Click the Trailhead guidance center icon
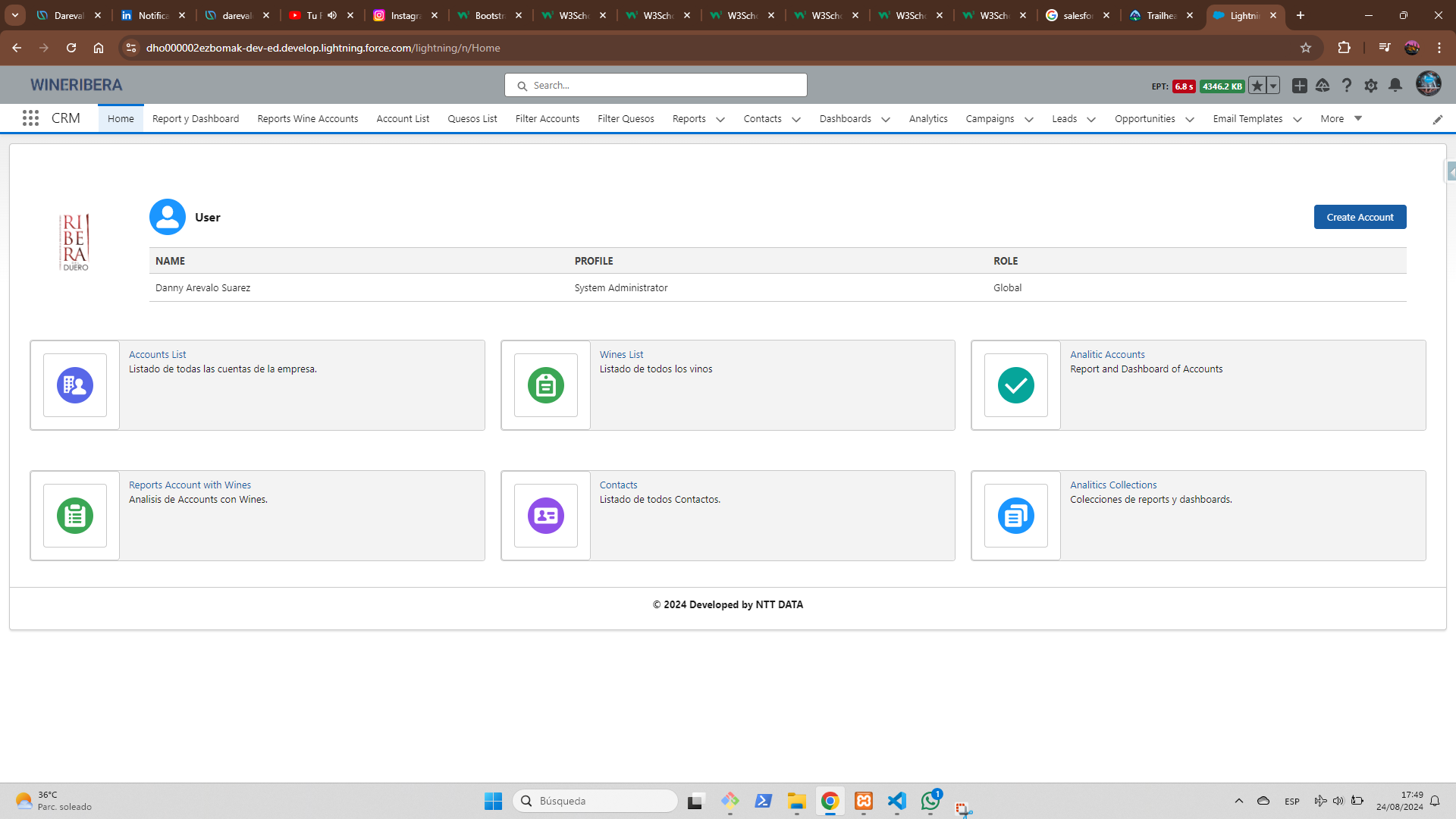Screen dimensions: 1456x819 coord(1323,86)
